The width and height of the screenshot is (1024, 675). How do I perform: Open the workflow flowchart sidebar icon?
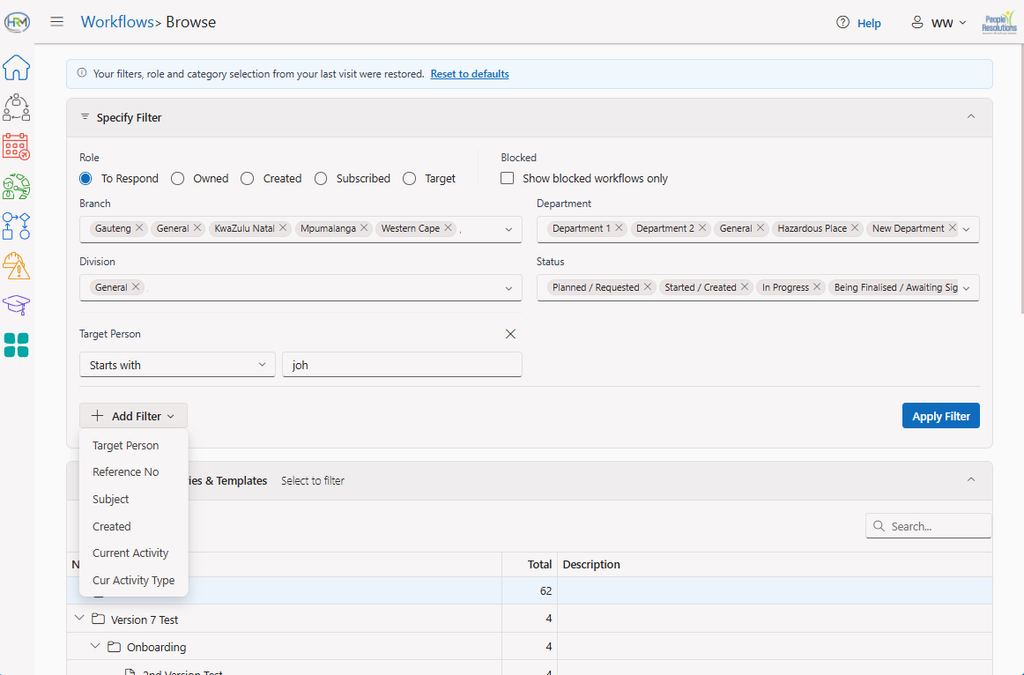16,226
